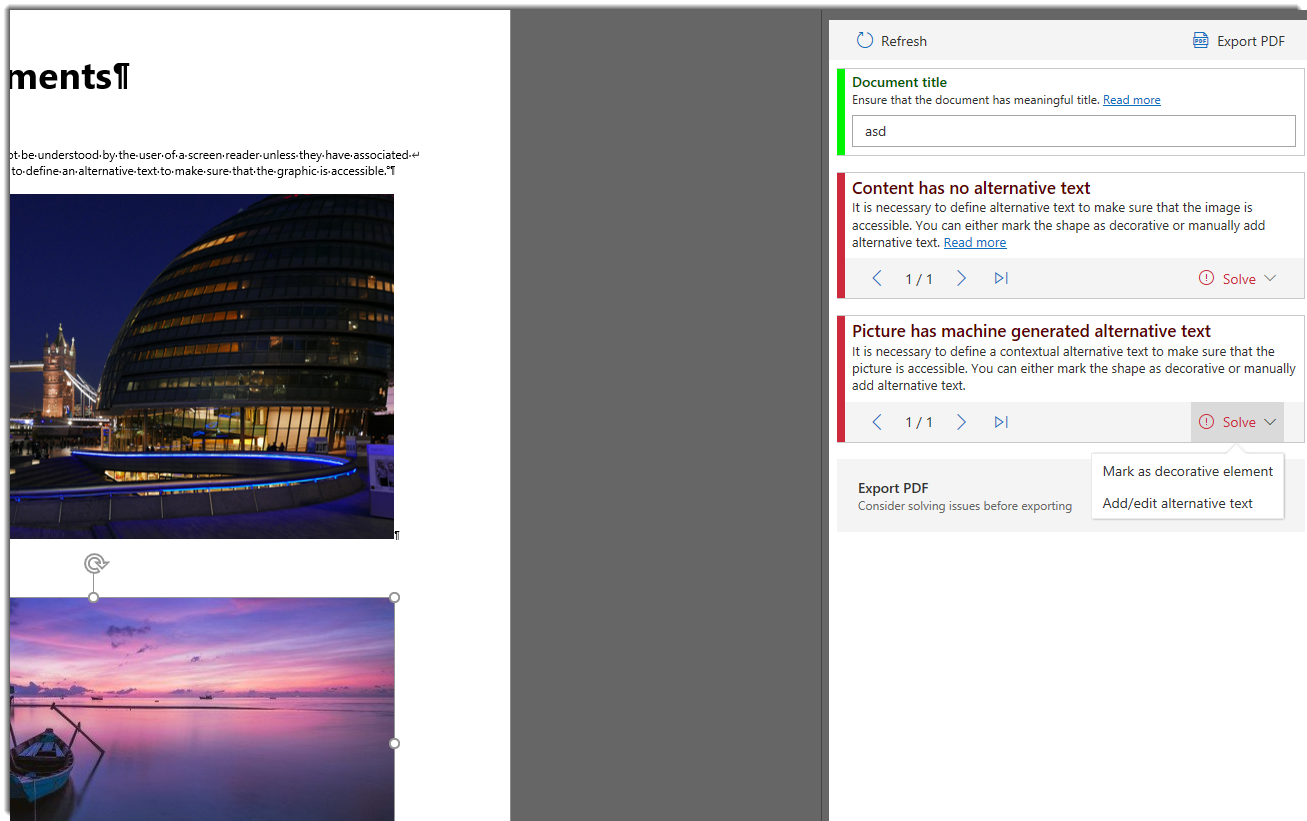1307x821 pixels.
Task: Select the City Hall building night photo
Action: (x=201, y=366)
